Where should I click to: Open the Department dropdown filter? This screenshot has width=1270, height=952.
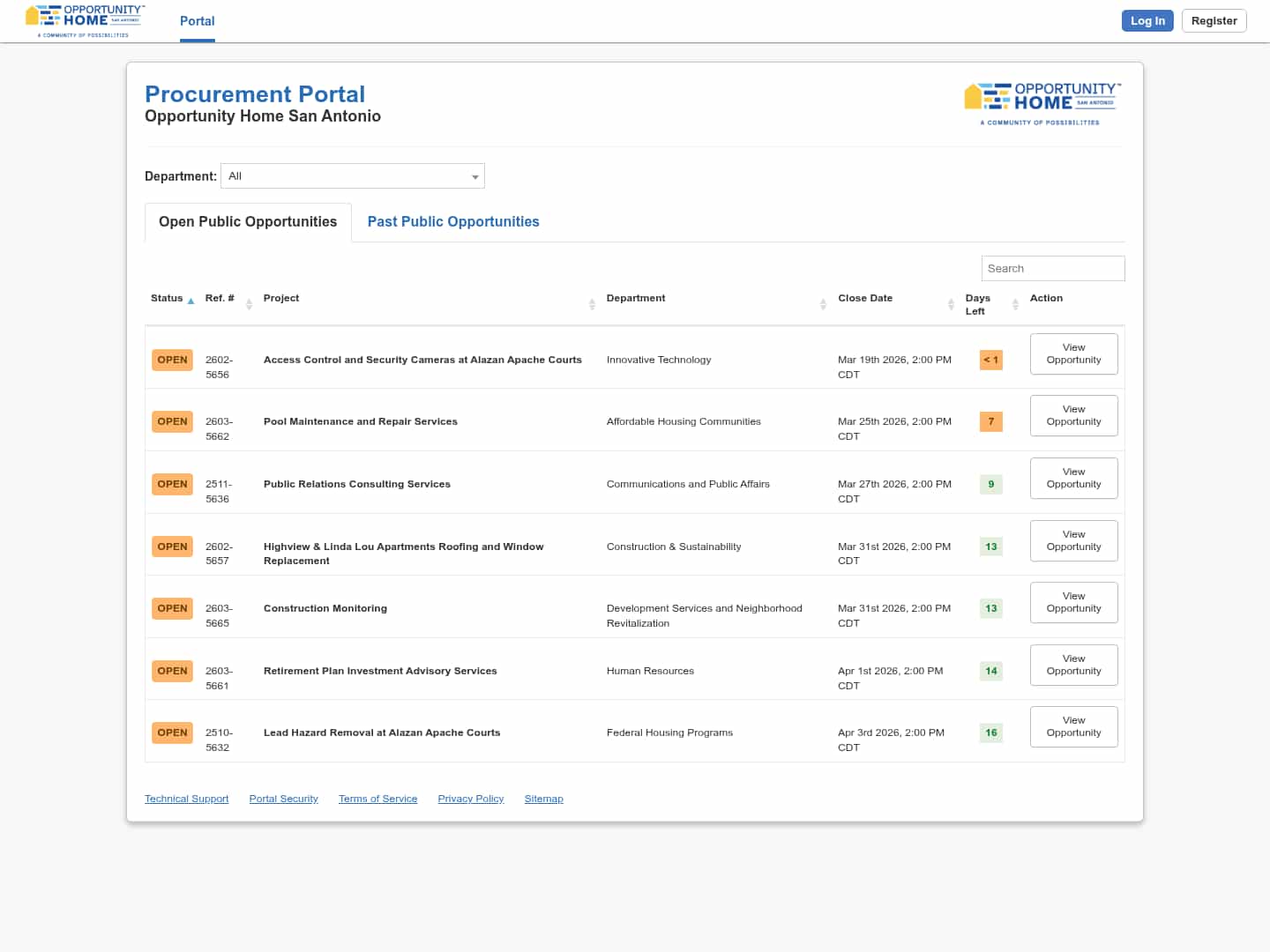pos(353,176)
